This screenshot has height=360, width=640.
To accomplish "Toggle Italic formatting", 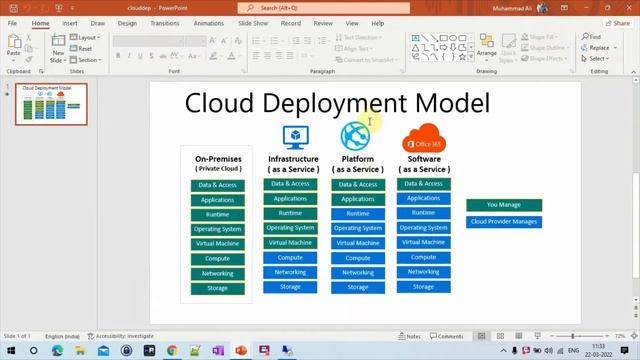I will point(129,56).
